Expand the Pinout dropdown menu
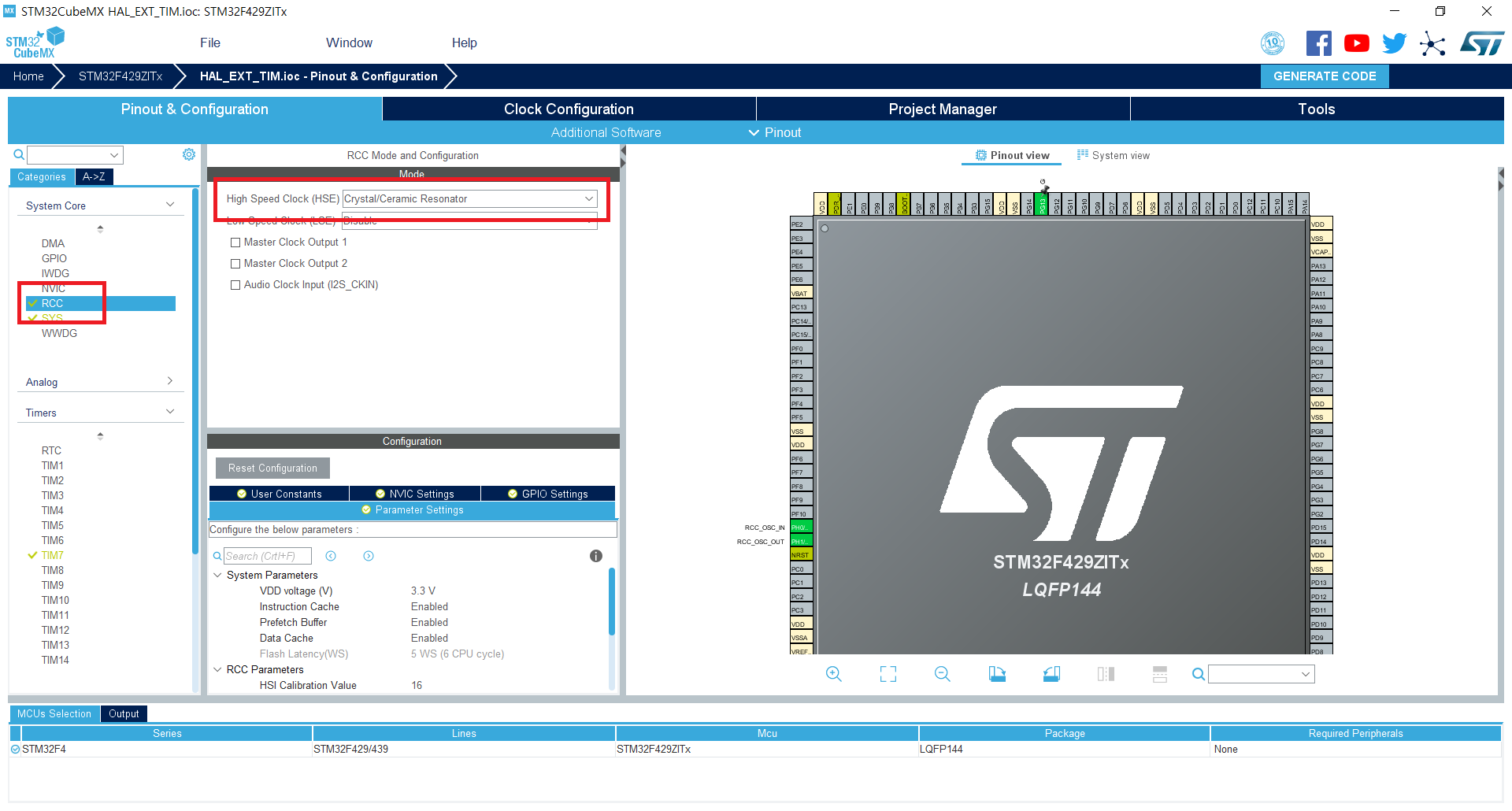1512x811 pixels. point(775,132)
